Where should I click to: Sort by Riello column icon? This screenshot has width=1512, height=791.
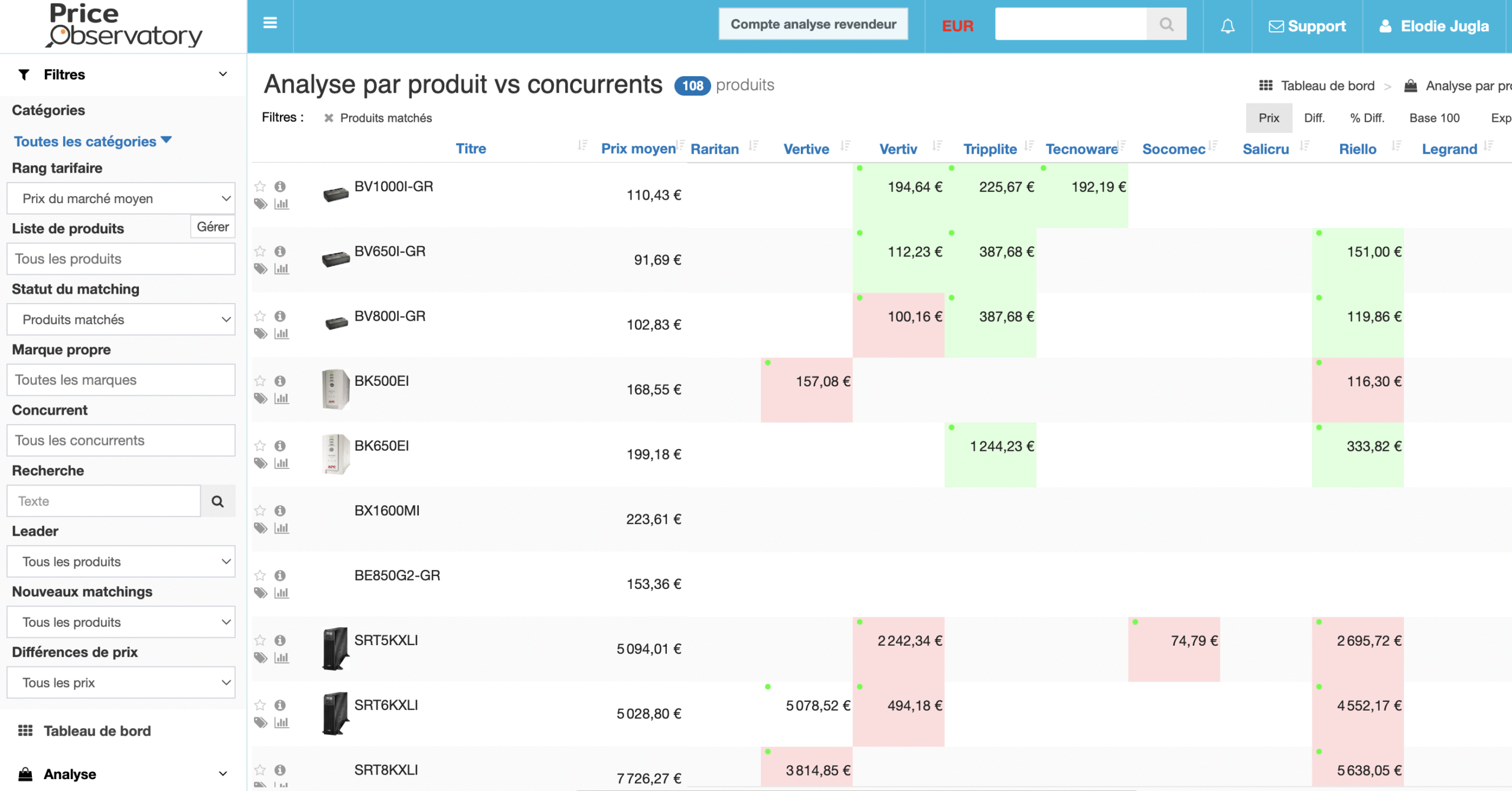[x=1396, y=145]
